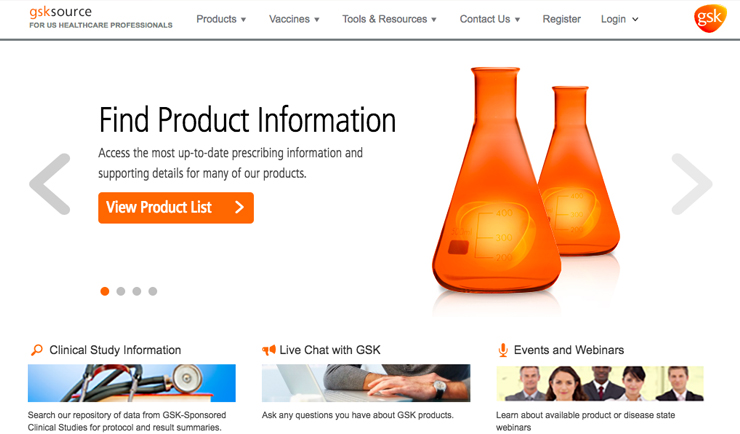Select the second carousel indicator dot
Screen dimensions: 740x434
pos(121,291)
